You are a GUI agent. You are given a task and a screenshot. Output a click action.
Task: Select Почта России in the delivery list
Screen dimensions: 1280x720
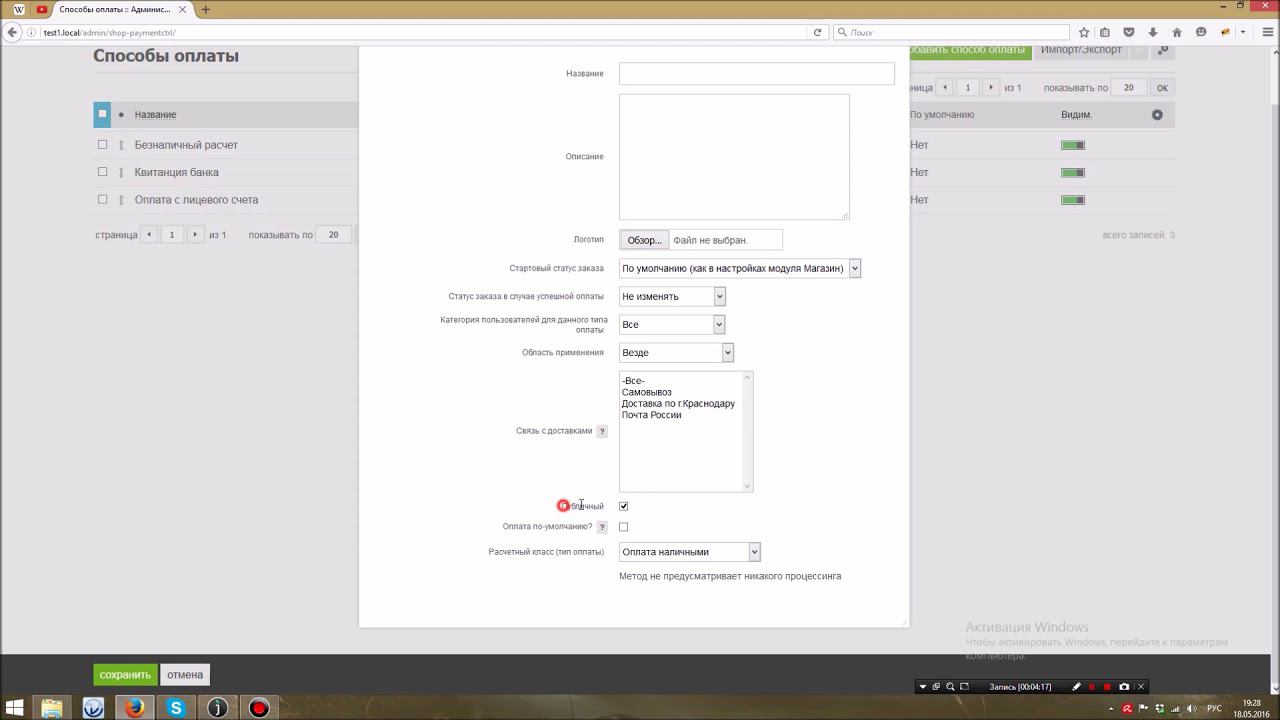(651, 415)
